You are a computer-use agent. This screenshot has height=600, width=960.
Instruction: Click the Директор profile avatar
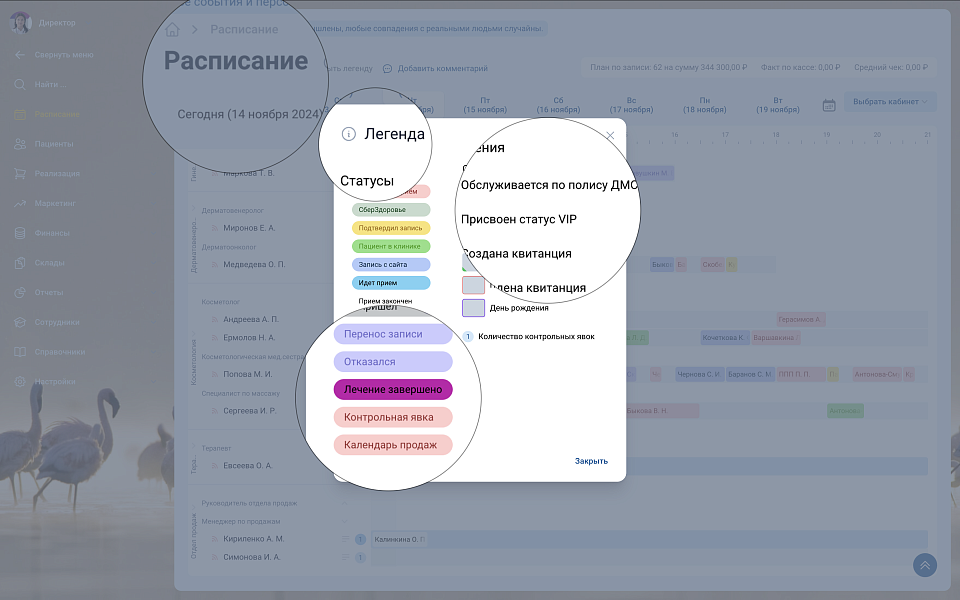coord(21,22)
